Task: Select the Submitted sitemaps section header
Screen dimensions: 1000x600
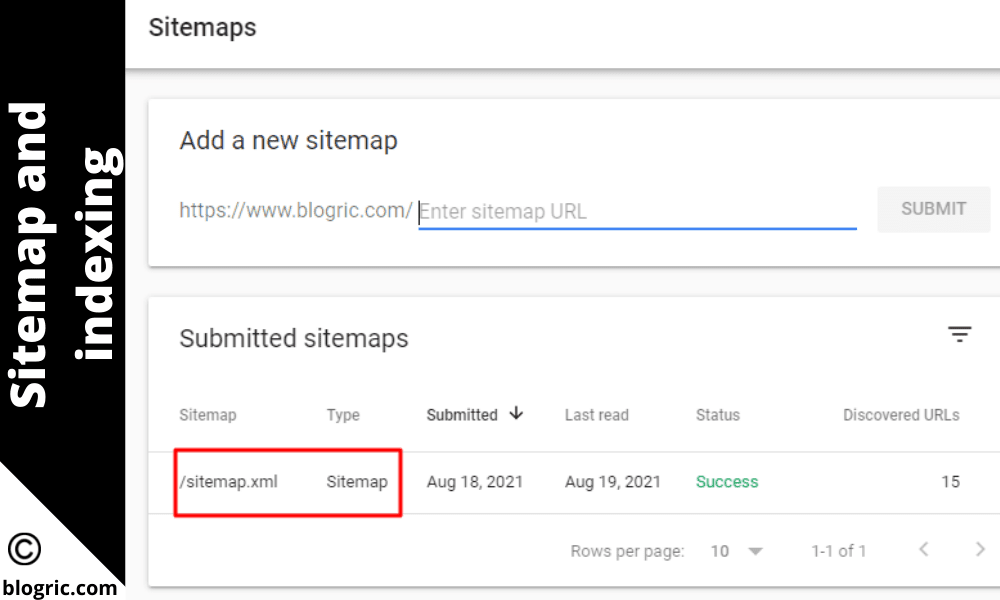Action: click(293, 338)
